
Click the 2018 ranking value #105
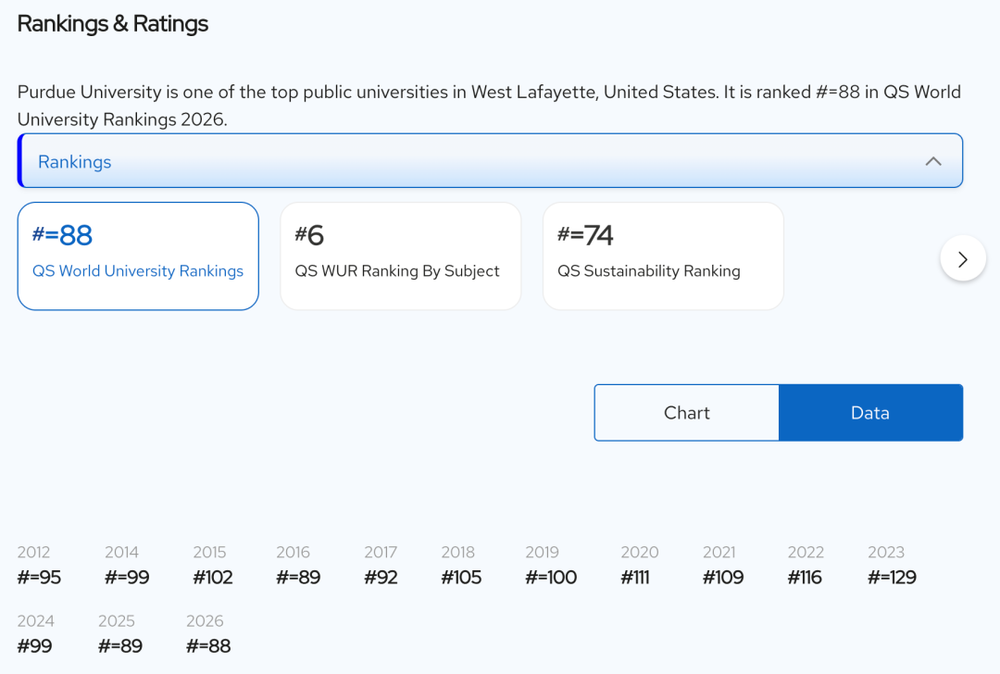tap(461, 577)
